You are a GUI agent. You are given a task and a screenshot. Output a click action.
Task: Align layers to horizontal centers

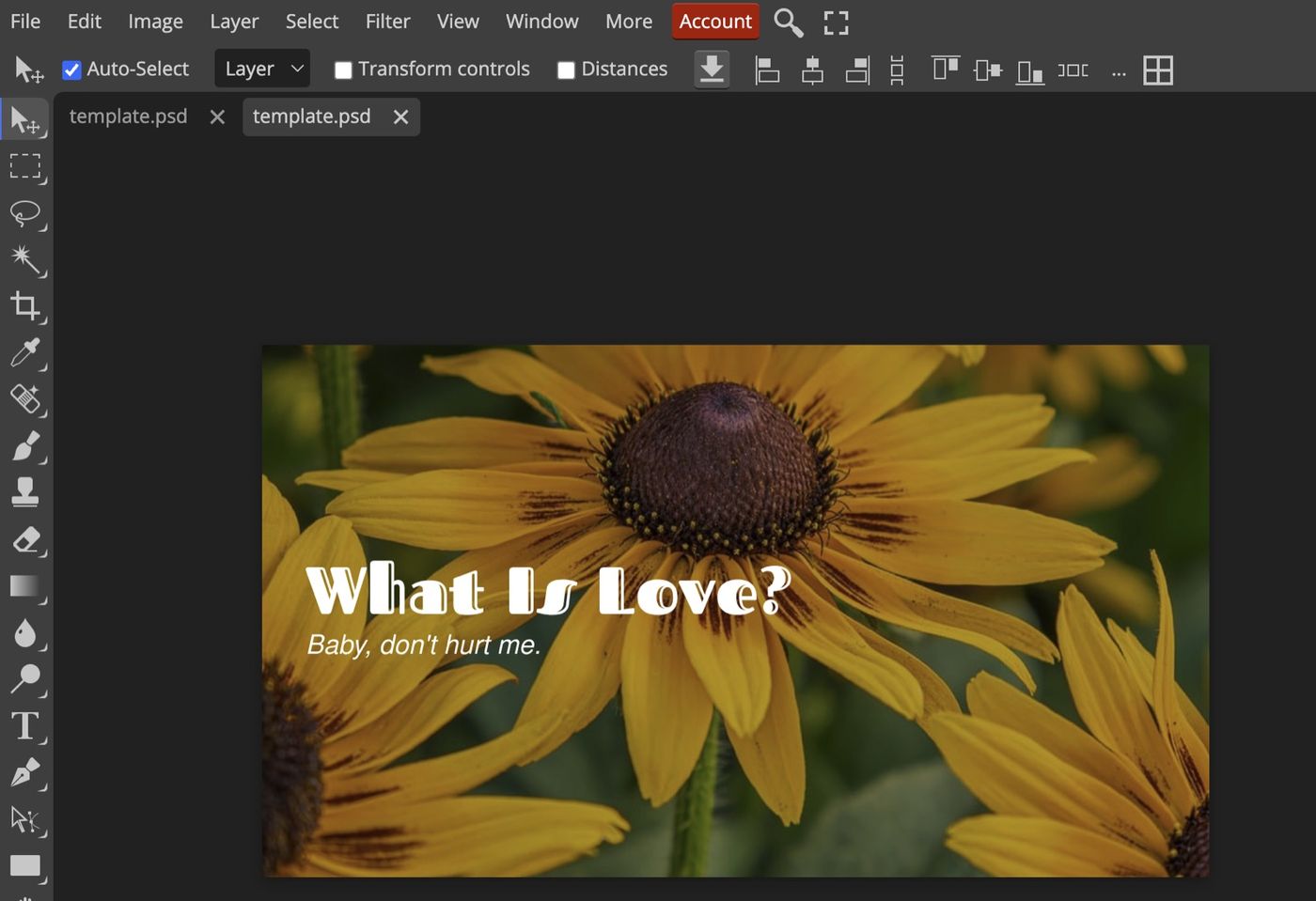point(812,70)
